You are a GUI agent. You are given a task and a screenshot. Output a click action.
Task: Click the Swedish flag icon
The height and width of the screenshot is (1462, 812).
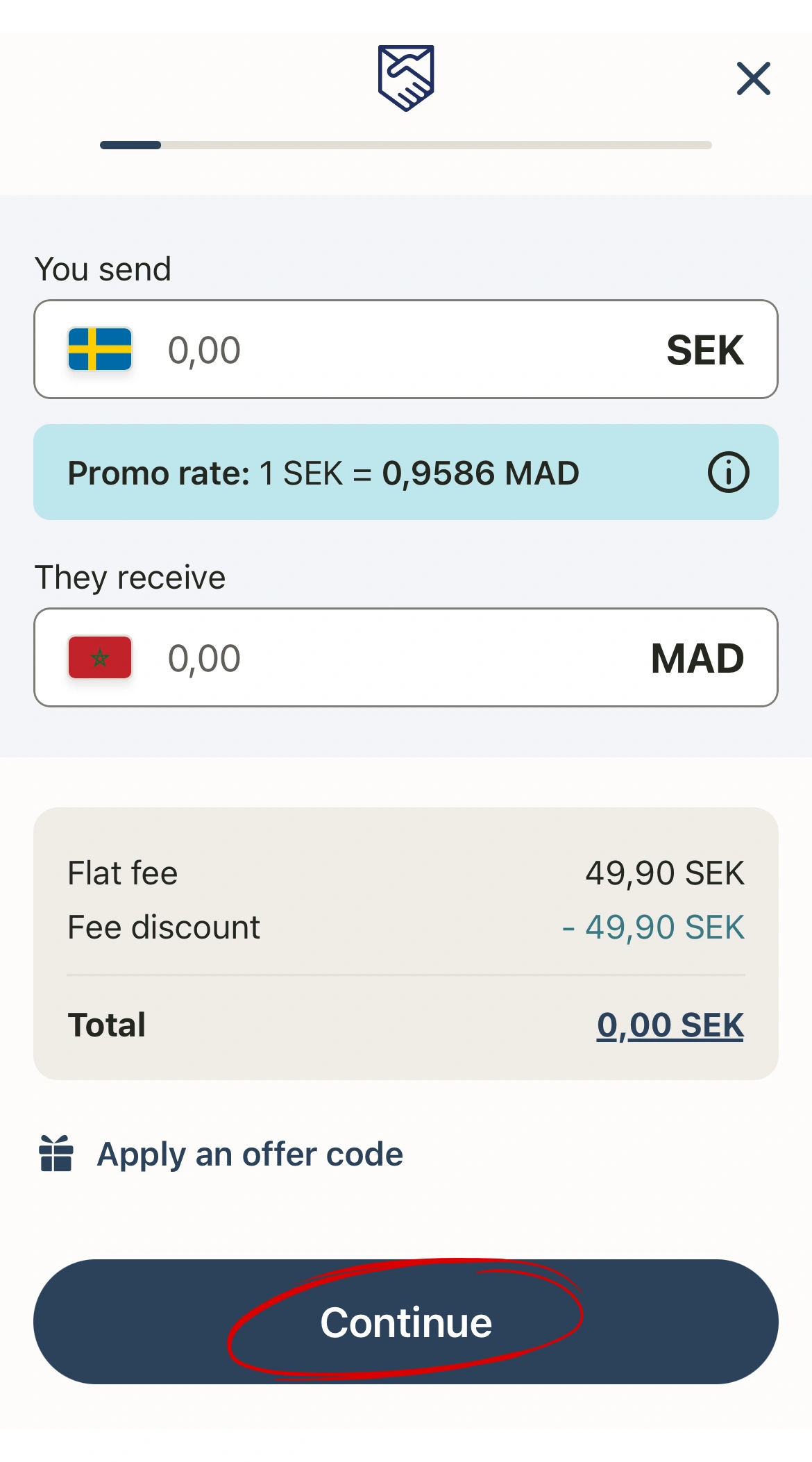(x=100, y=349)
